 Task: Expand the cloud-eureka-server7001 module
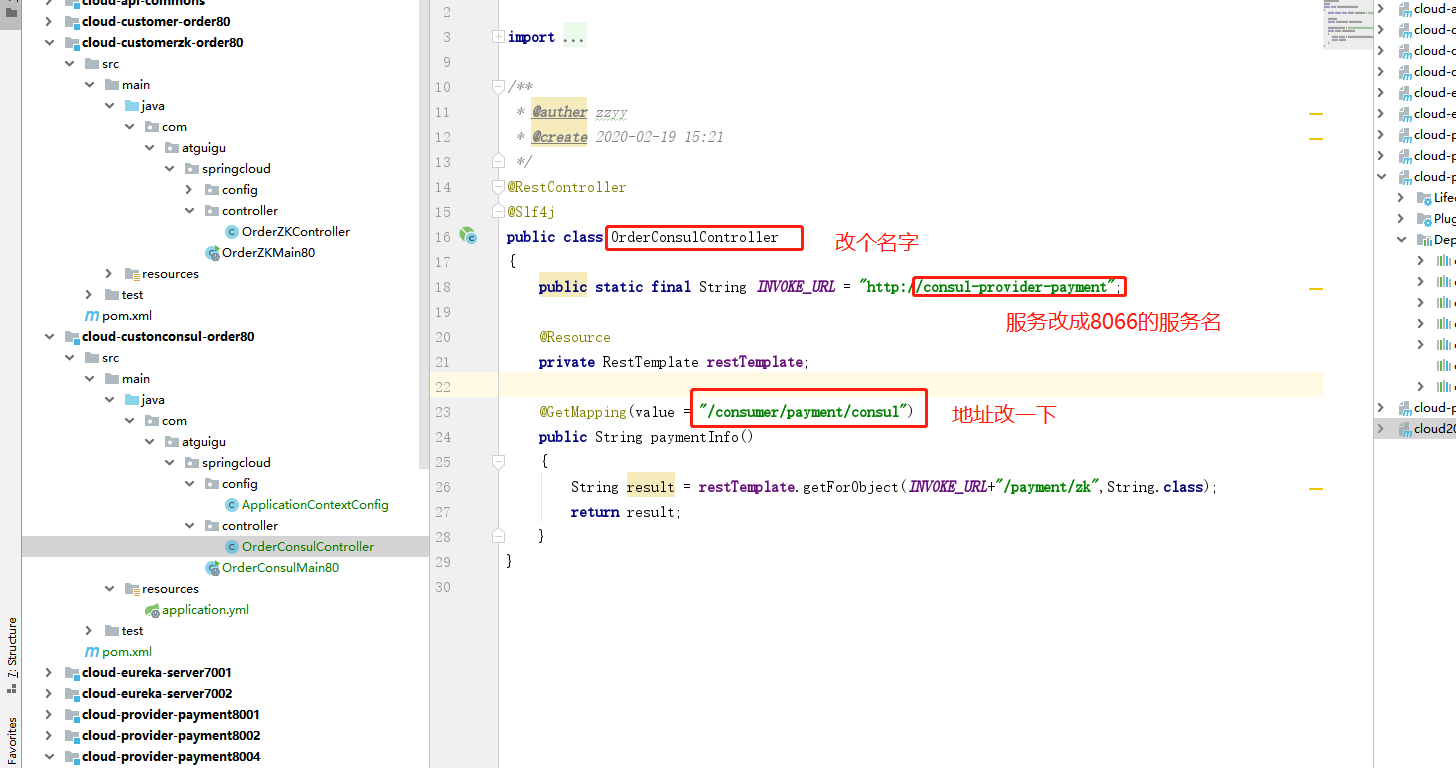49,673
